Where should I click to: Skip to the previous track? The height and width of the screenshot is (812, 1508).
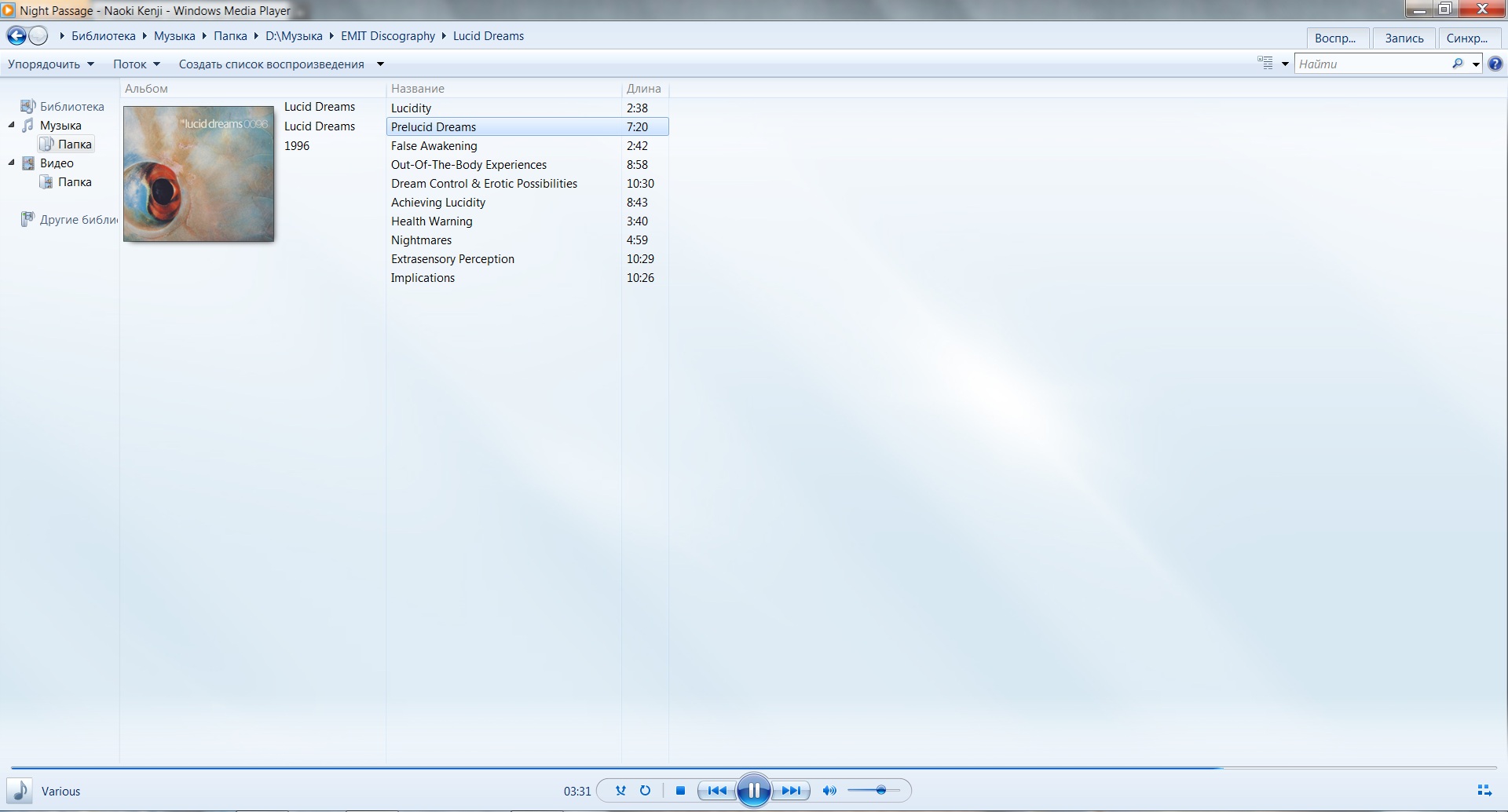tap(717, 791)
